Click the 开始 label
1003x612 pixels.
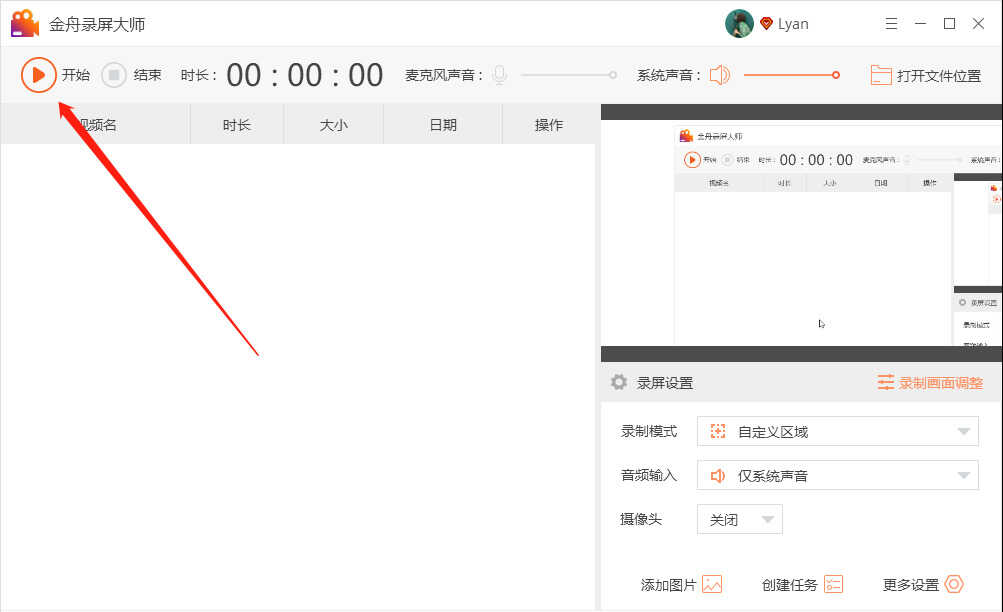[x=75, y=75]
